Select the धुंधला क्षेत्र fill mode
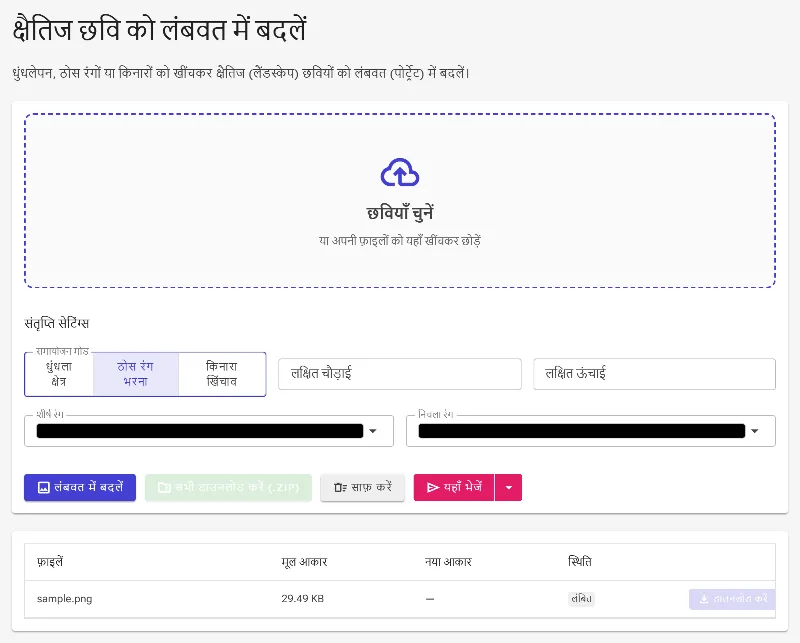The height and width of the screenshot is (643, 800). tap(59, 374)
